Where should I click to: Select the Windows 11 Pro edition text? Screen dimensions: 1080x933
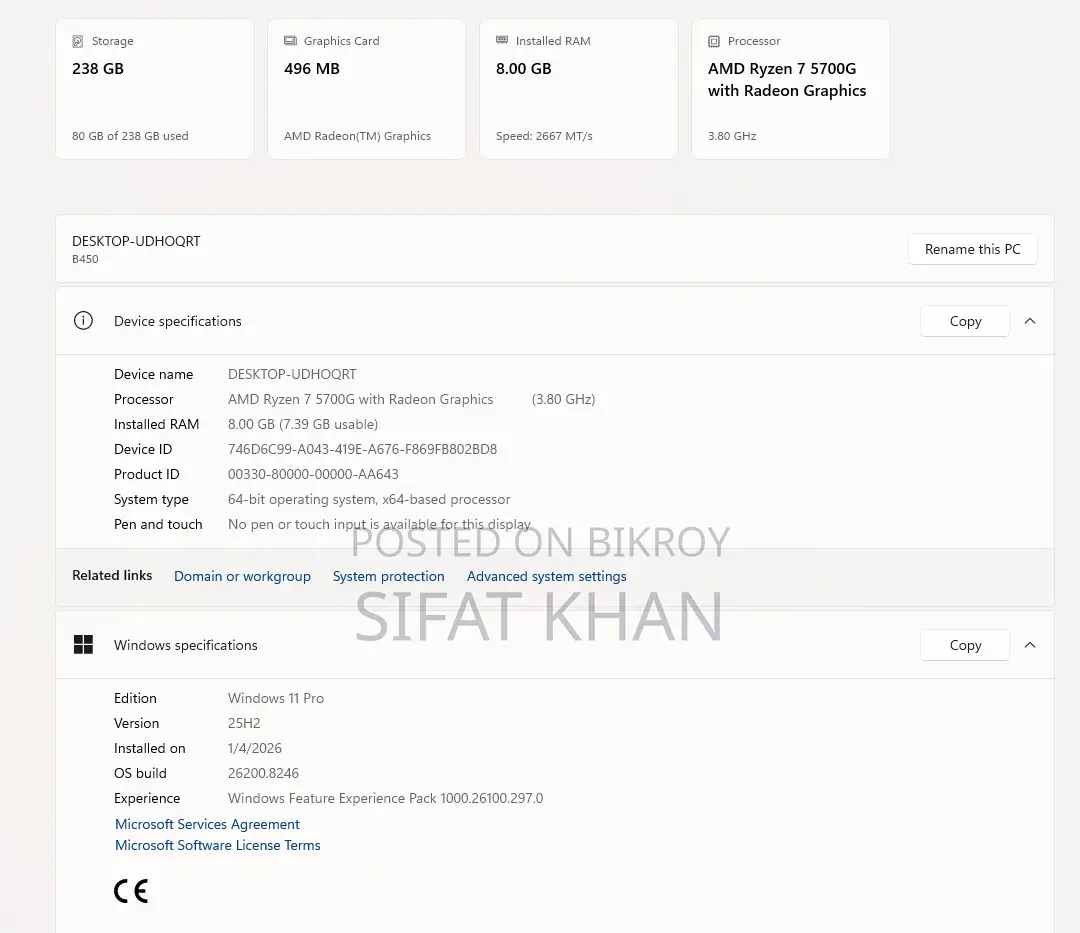tap(276, 698)
